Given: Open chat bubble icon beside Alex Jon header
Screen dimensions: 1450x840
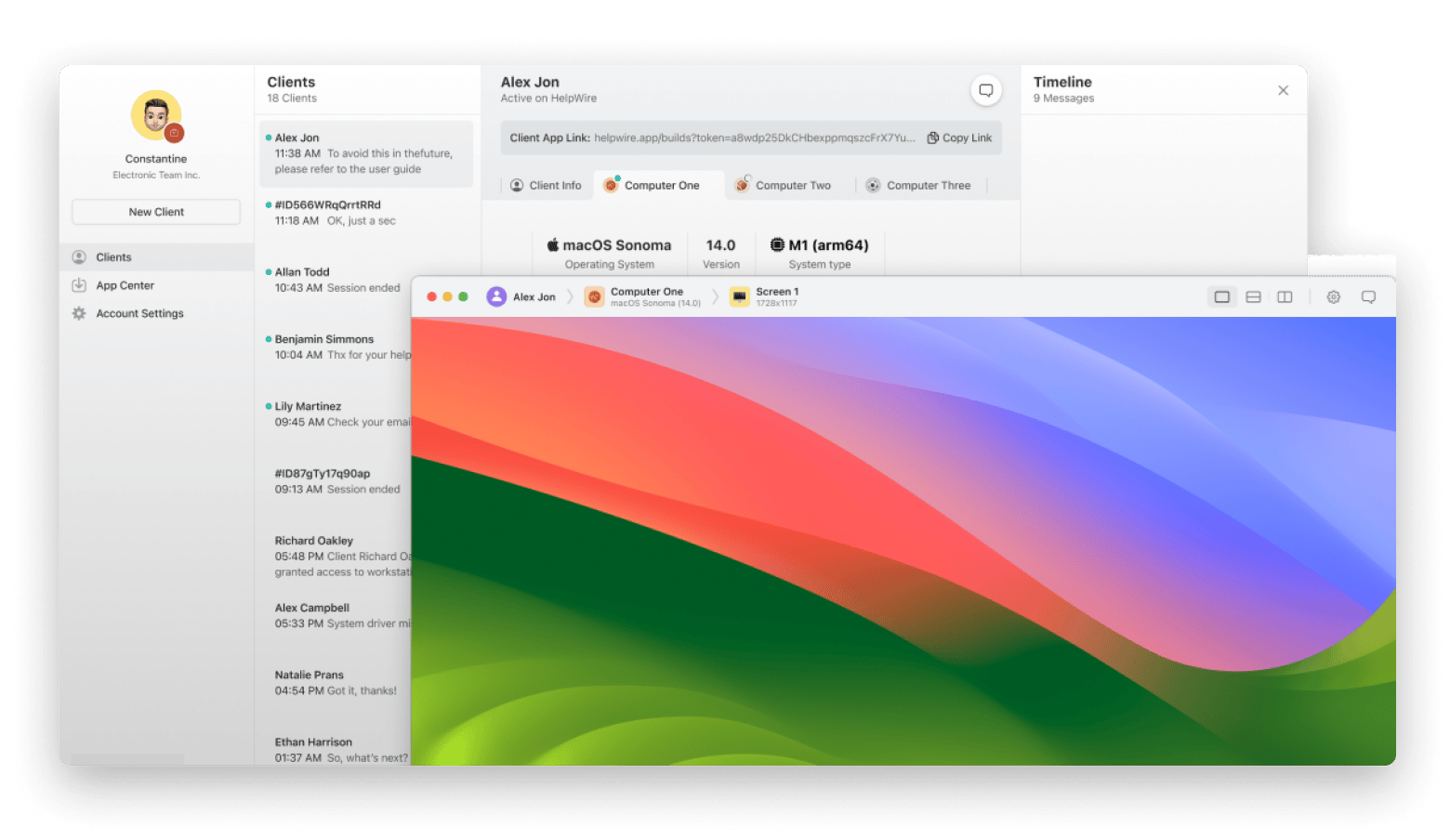Looking at the screenshot, I should 985,90.
